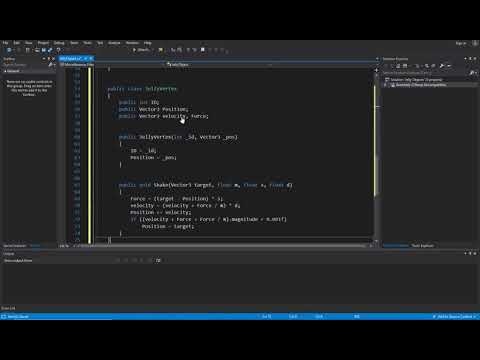
Task: Open the Analyze menu
Action: 114,43
